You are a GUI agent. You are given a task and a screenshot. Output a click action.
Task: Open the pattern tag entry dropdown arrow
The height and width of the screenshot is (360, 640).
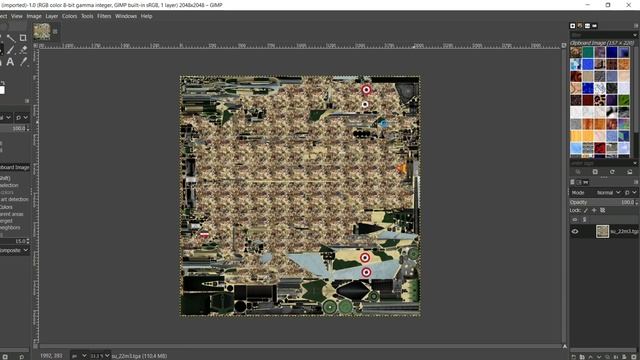click(635, 163)
